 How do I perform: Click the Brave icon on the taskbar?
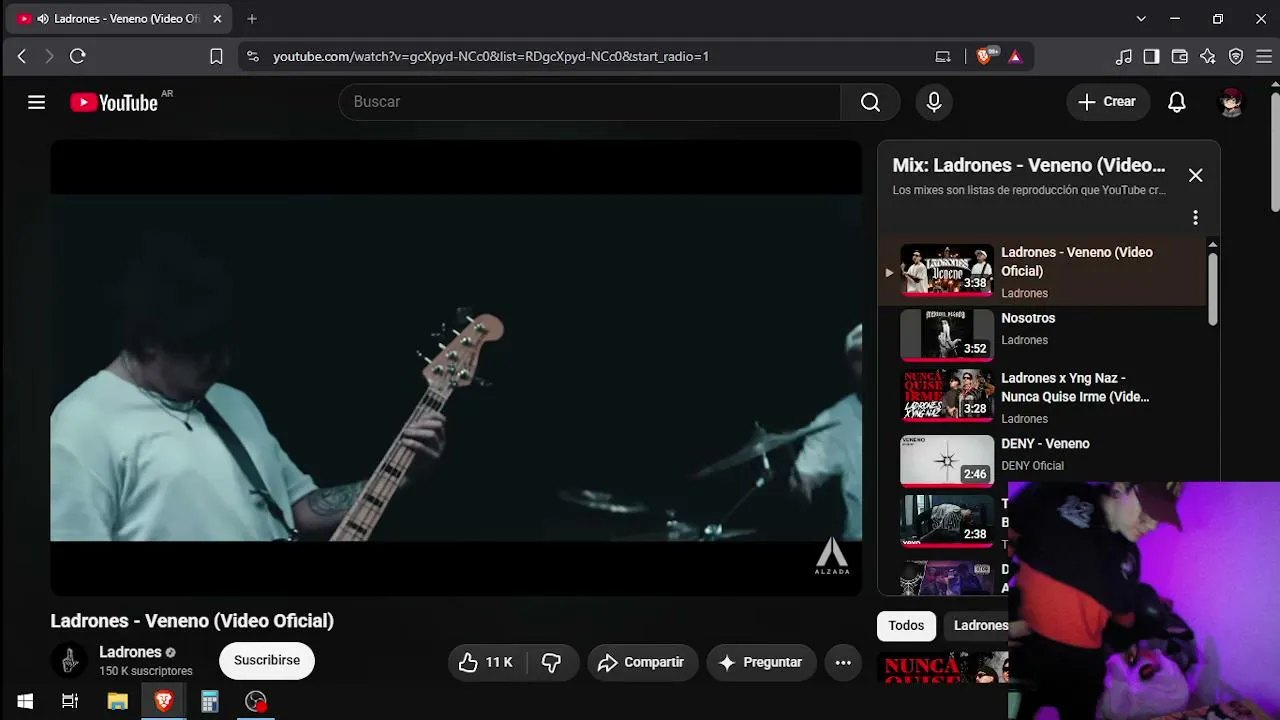tap(164, 701)
